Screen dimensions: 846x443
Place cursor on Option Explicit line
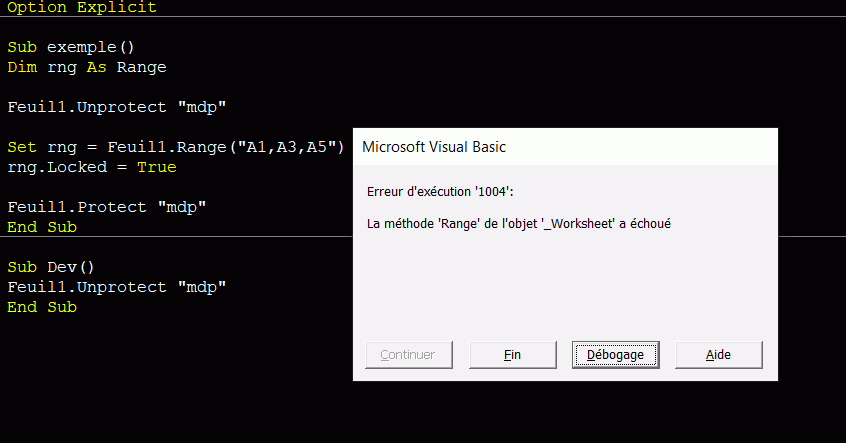pyautogui.click(x=81, y=8)
